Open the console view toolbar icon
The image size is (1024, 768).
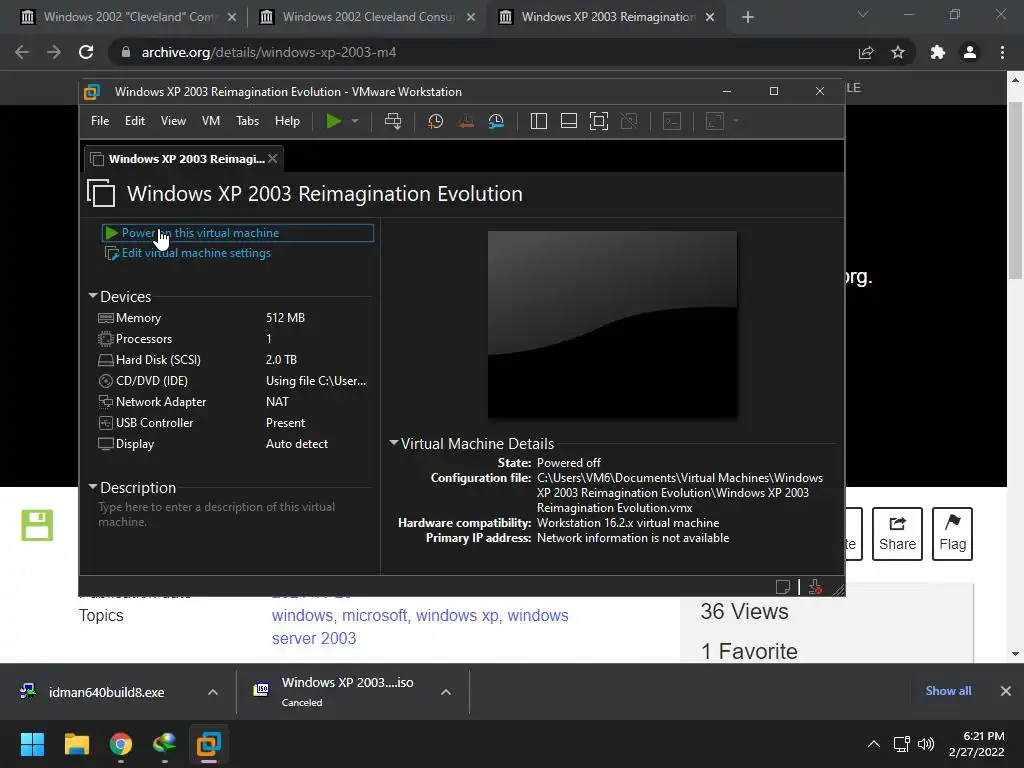coord(672,121)
